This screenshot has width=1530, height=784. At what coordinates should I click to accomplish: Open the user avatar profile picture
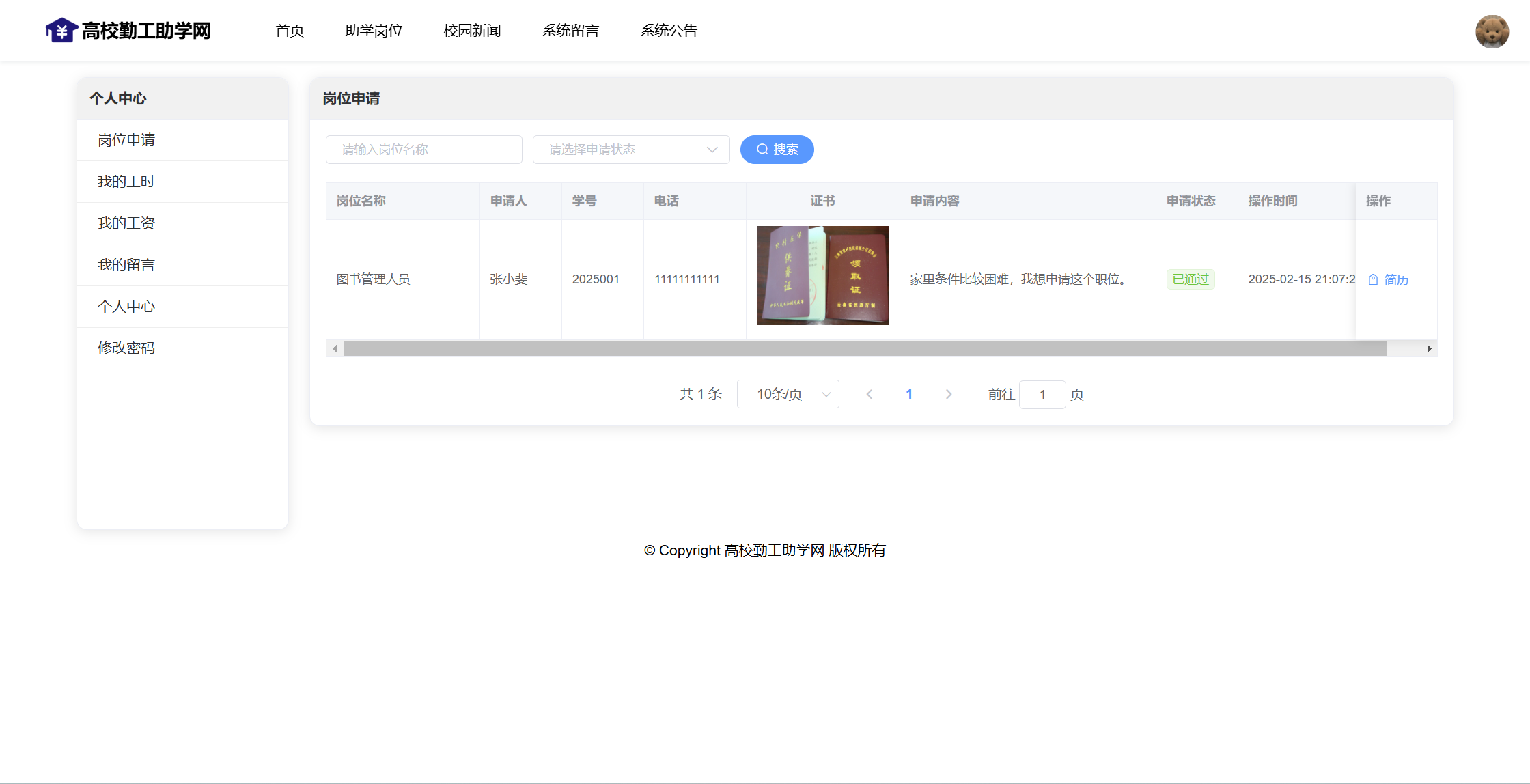coord(1492,31)
